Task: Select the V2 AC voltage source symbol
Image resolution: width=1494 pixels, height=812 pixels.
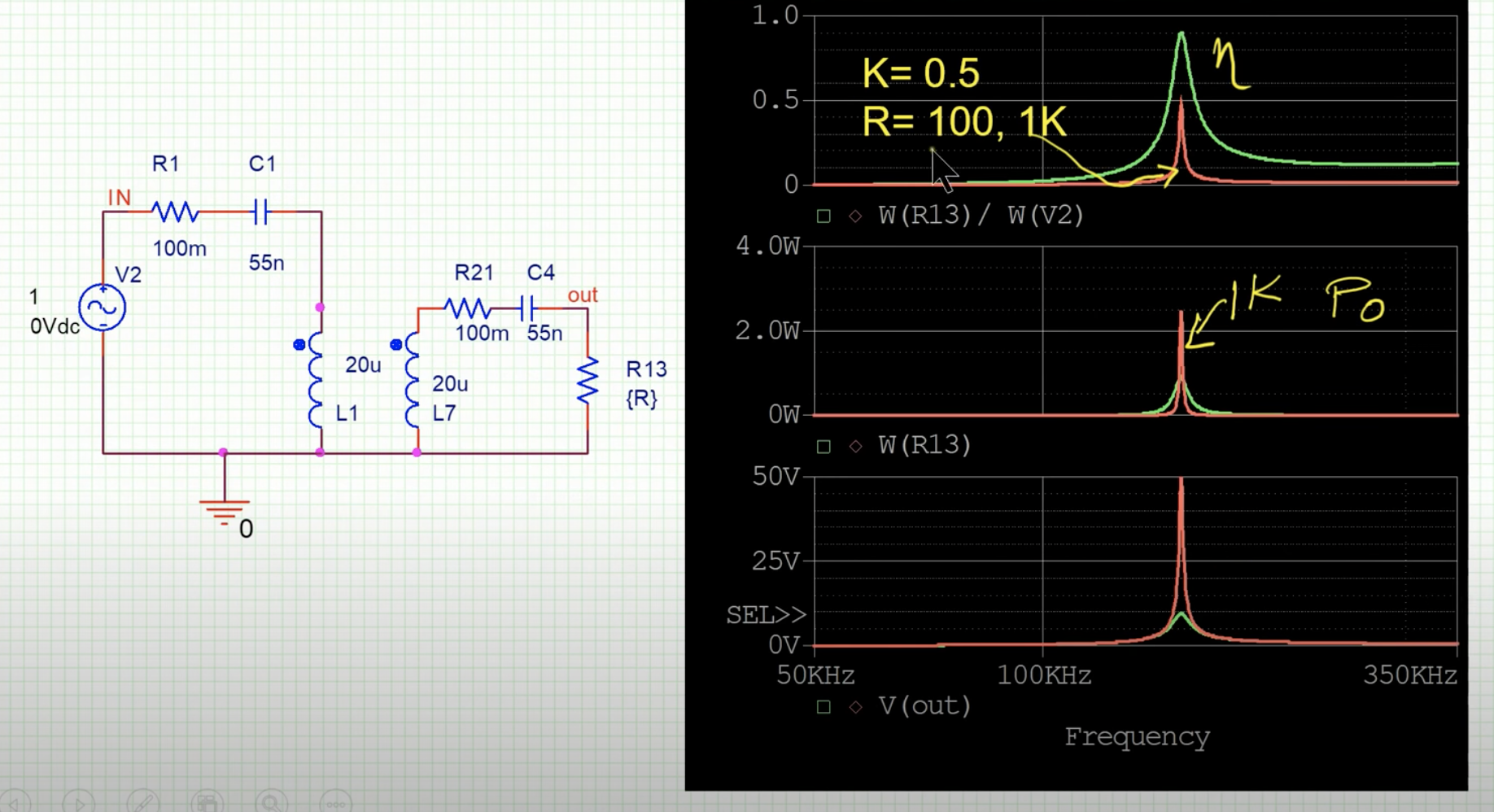Action: point(103,308)
